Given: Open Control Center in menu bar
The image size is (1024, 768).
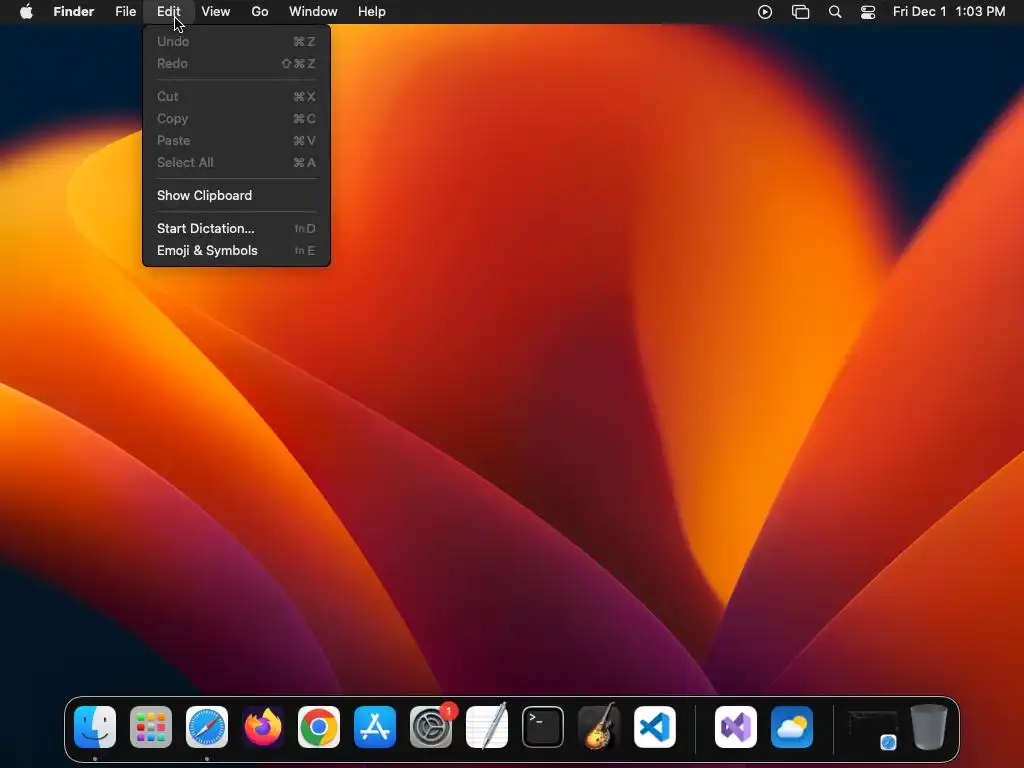Looking at the screenshot, I should (x=868, y=12).
